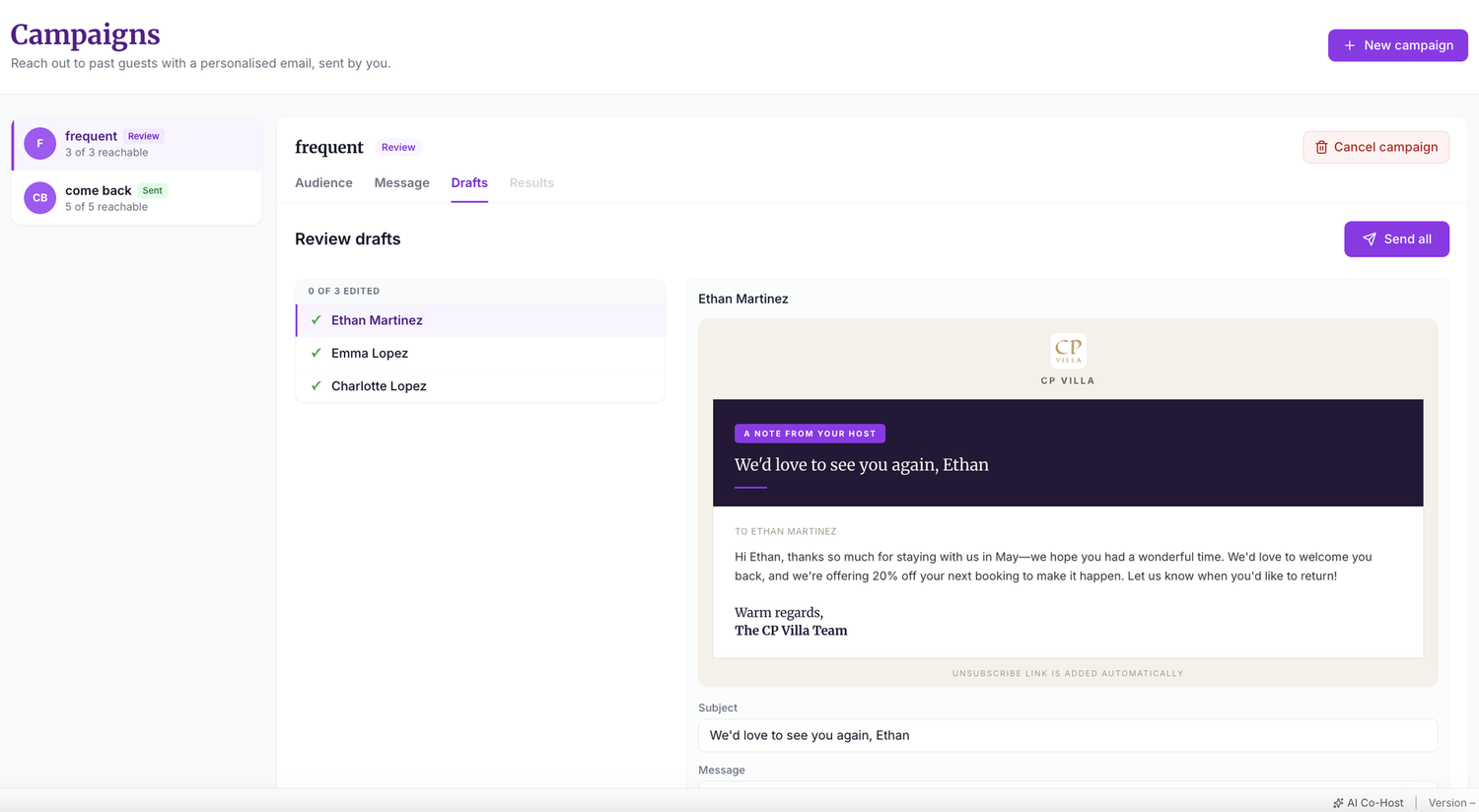Click the Ethan Martinez name above preview

[742, 299]
